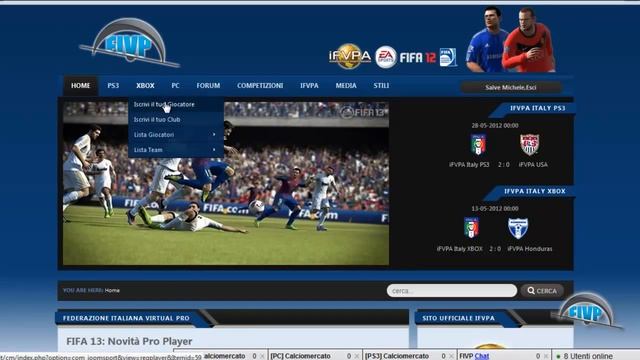
Task: Click the FIFA 13 slideshow image
Action: [226, 183]
